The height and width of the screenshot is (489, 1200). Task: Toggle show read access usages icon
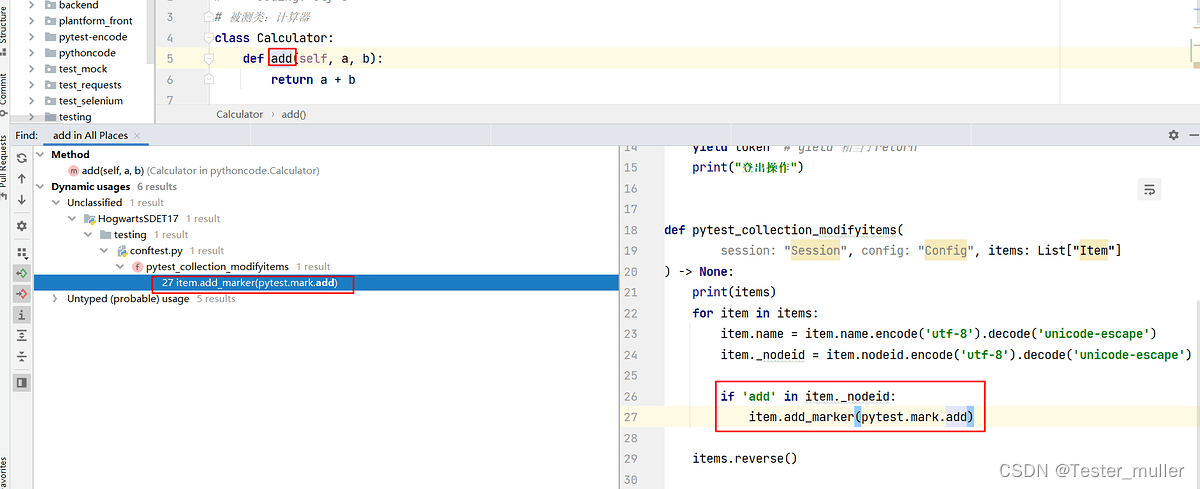click(x=22, y=273)
